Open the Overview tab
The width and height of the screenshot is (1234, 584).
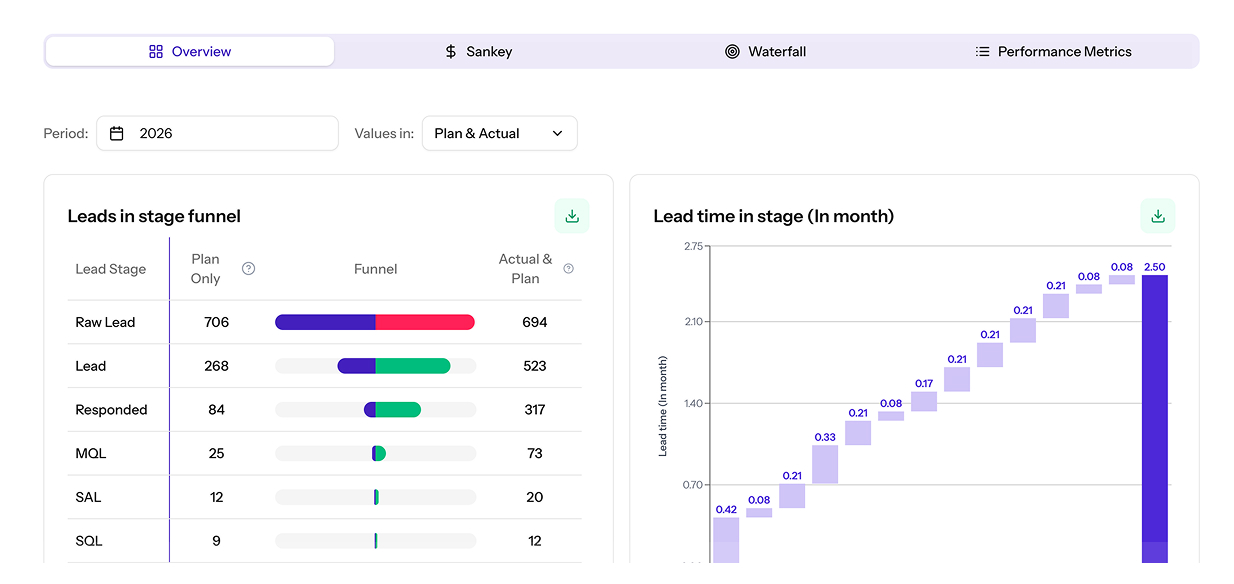coord(190,52)
